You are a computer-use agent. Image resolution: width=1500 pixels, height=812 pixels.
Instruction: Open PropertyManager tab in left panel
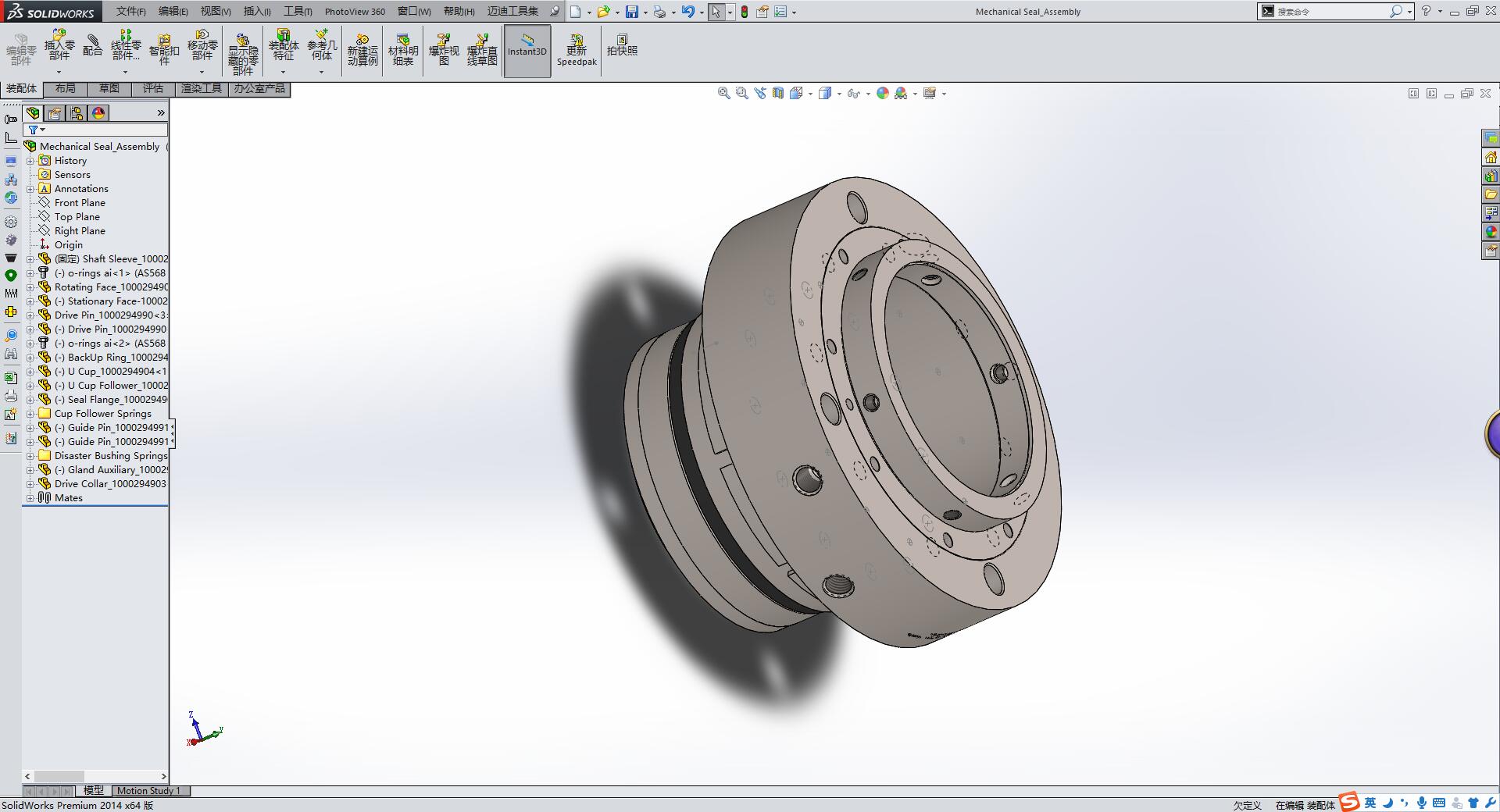[x=55, y=113]
